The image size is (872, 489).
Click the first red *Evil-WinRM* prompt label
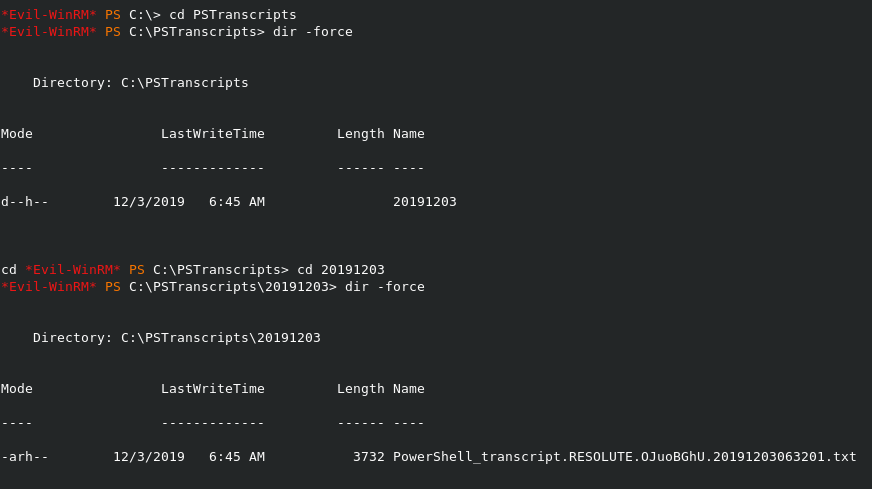pos(49,15)
